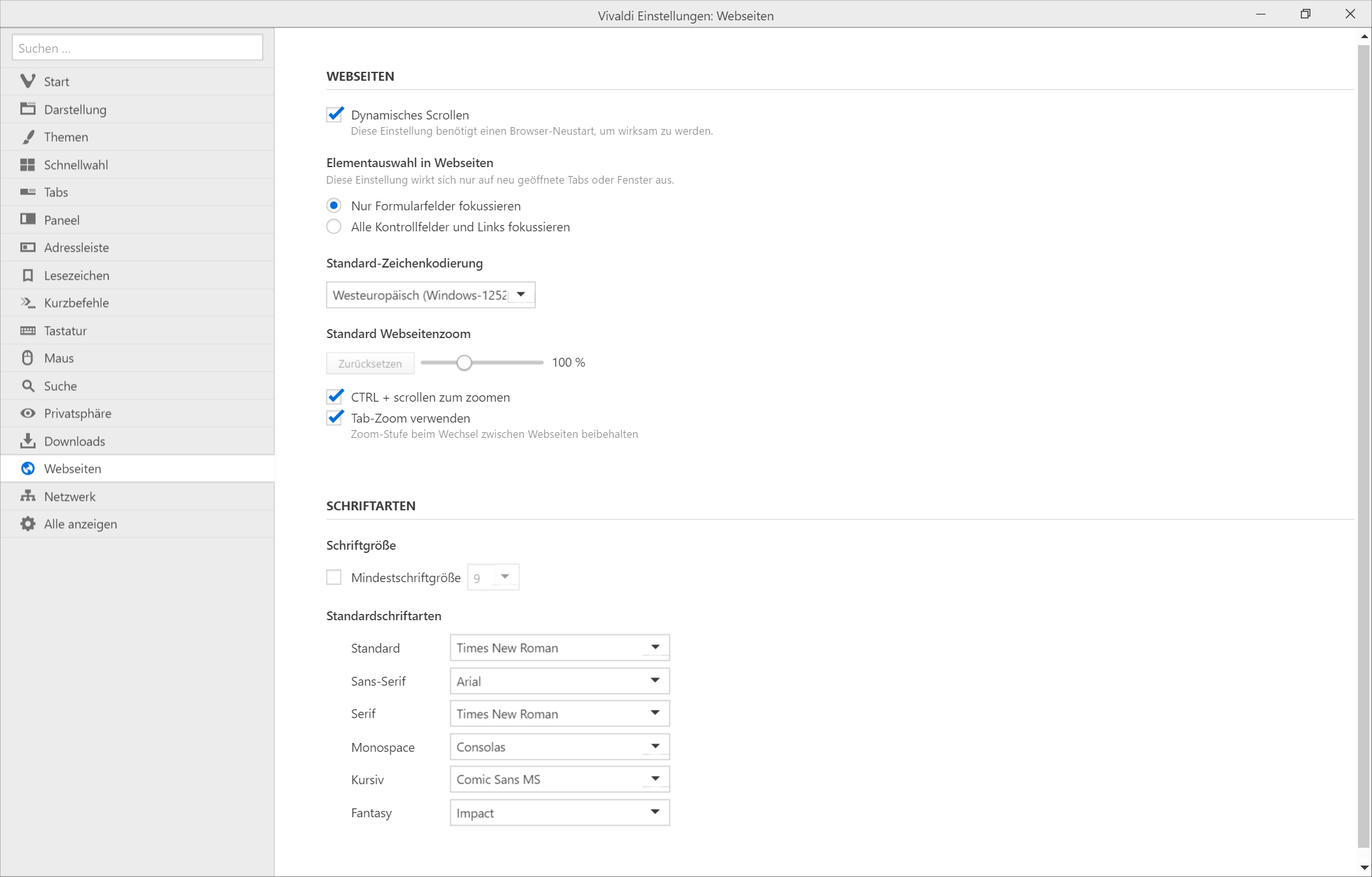Open the Fantasy font dropdown showing Impact

point(560,813)
